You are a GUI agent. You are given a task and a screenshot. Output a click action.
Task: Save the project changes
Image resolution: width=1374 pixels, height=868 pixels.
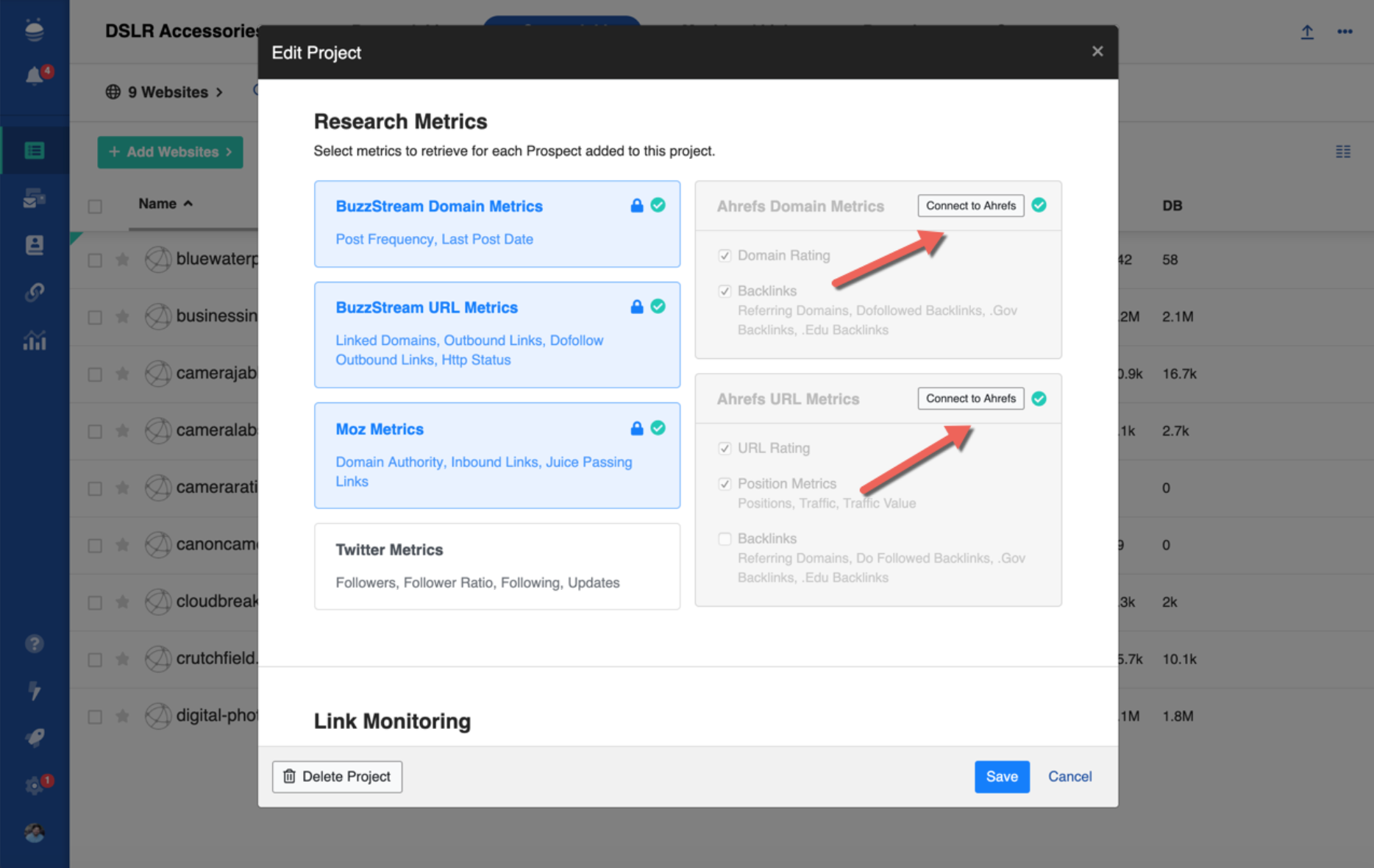pyautogui.click(x=1001, y=777)
